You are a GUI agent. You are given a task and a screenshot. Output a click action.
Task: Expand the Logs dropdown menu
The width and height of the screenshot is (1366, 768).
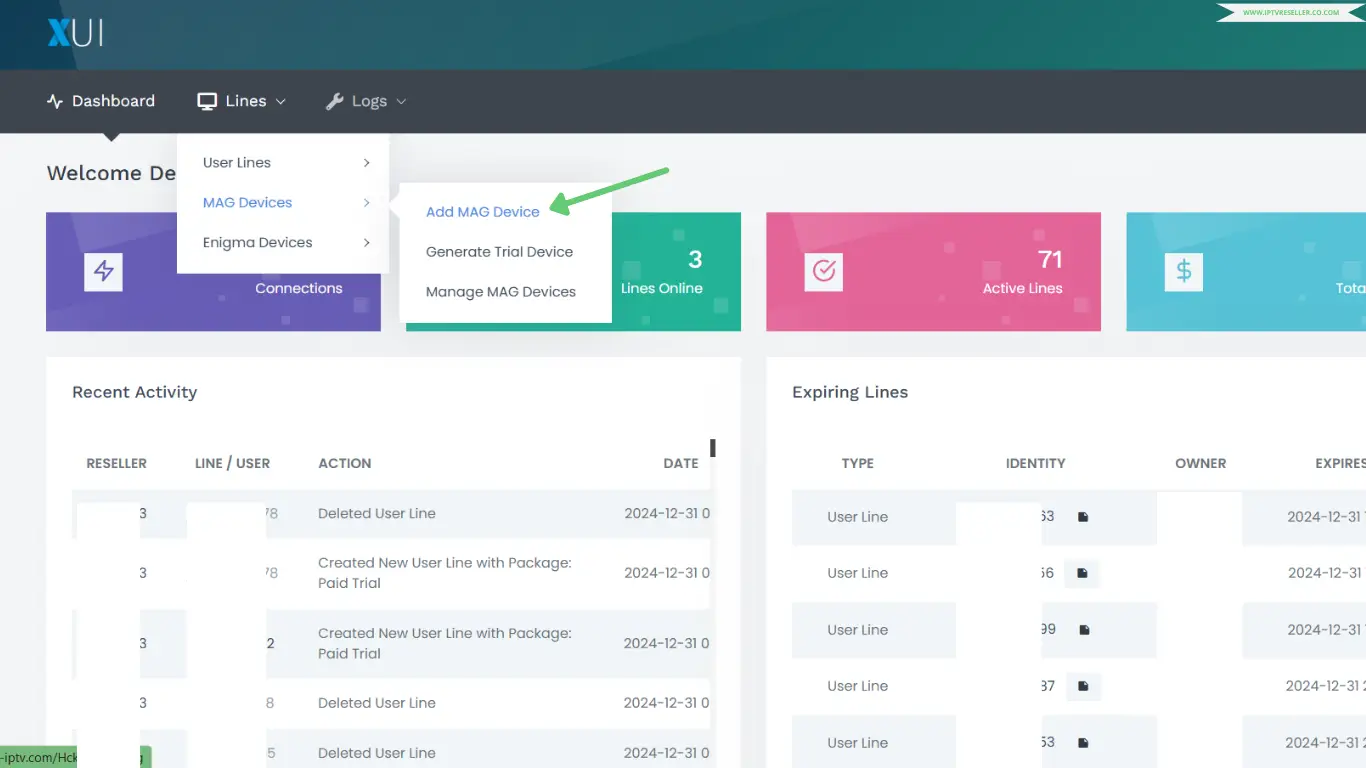(x=367, y=101)
